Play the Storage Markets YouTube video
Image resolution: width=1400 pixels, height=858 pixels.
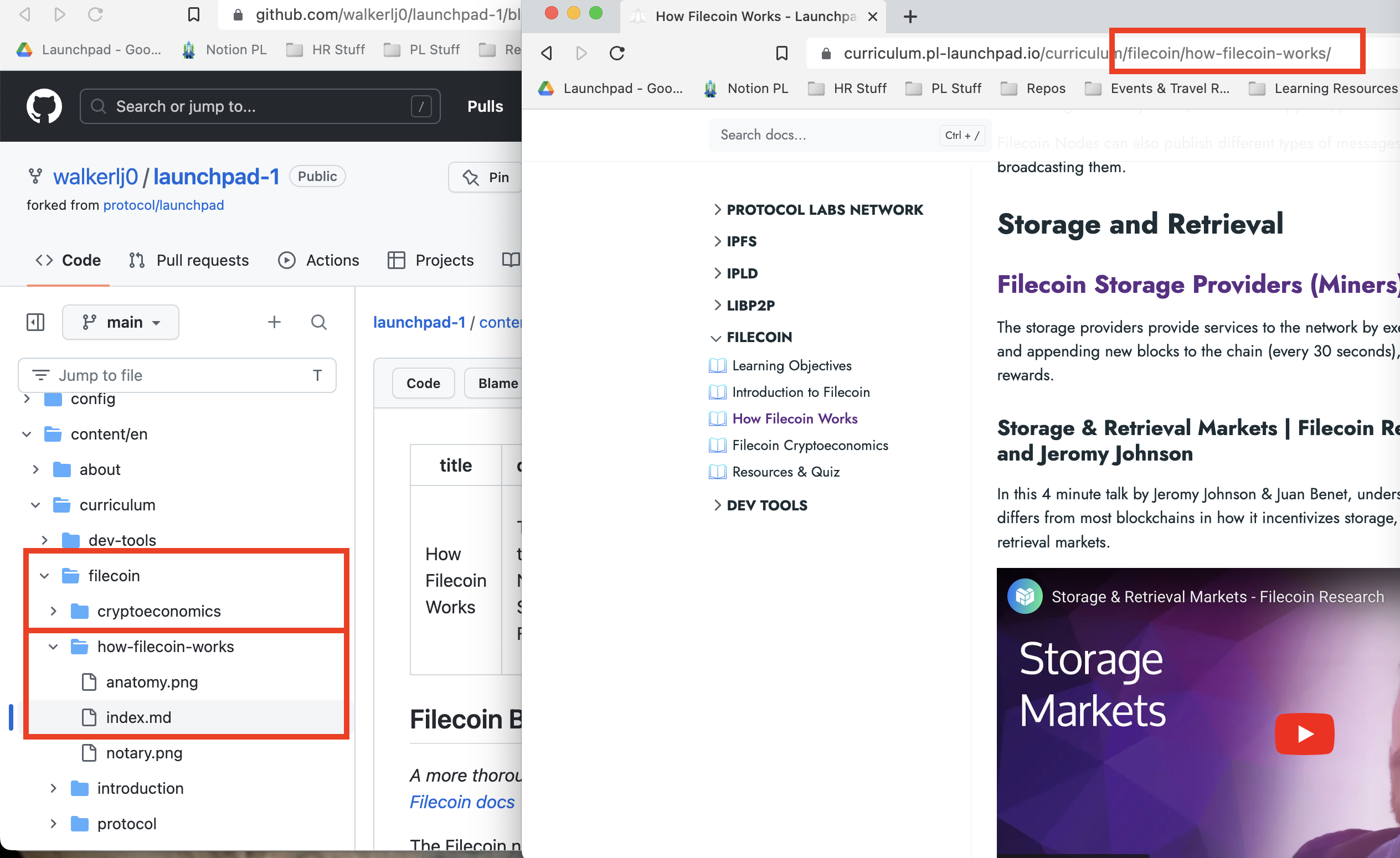tap(1305, 733)
